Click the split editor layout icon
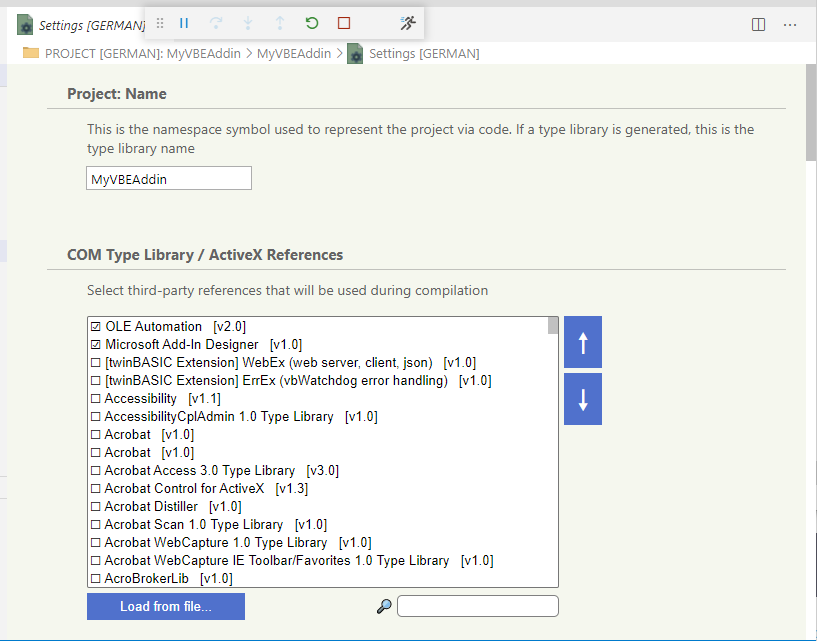The width and height of the screenshot is (817, 641). click(759, 24)
